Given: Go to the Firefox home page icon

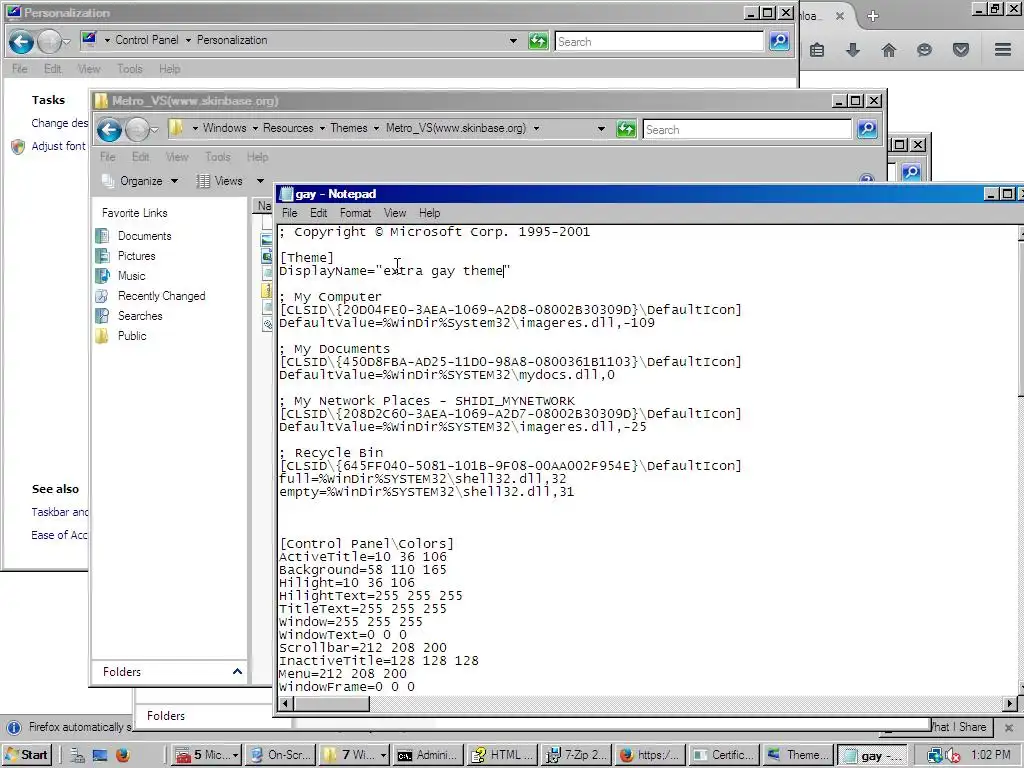Looking at the screenshot, I should [889, 50].
